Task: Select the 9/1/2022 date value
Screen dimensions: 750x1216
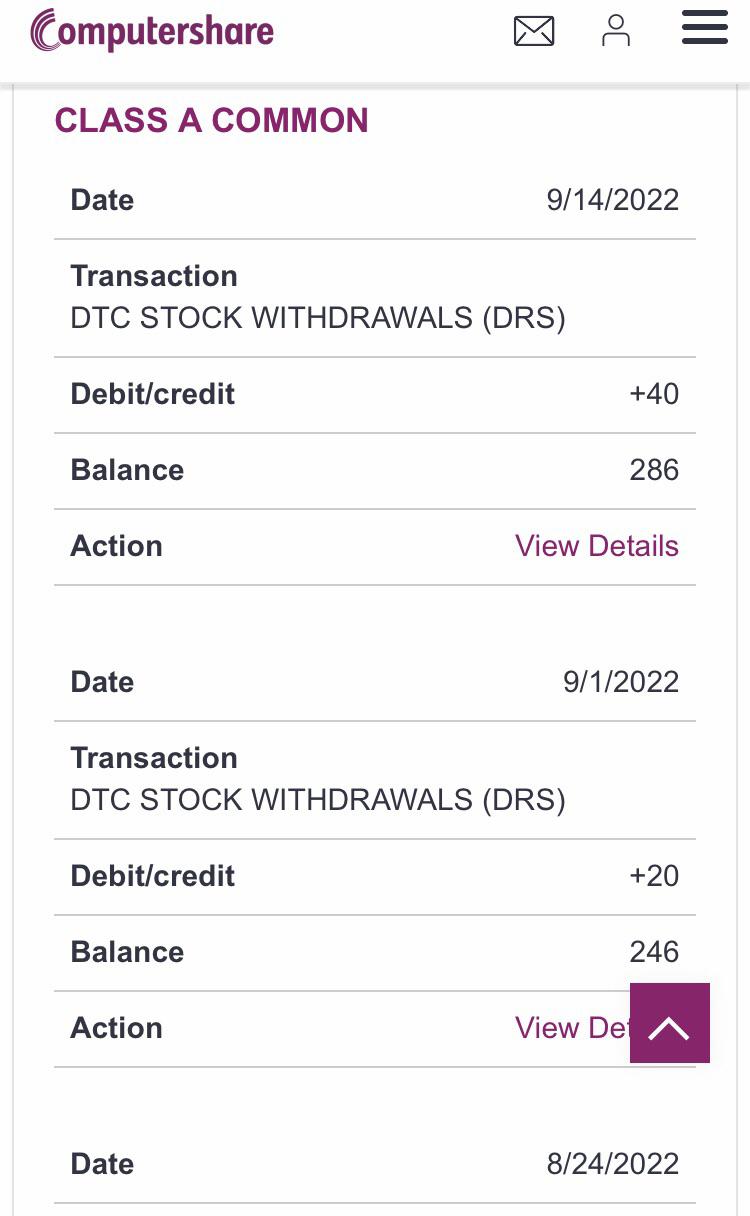Action: click(x=621, y=682)
